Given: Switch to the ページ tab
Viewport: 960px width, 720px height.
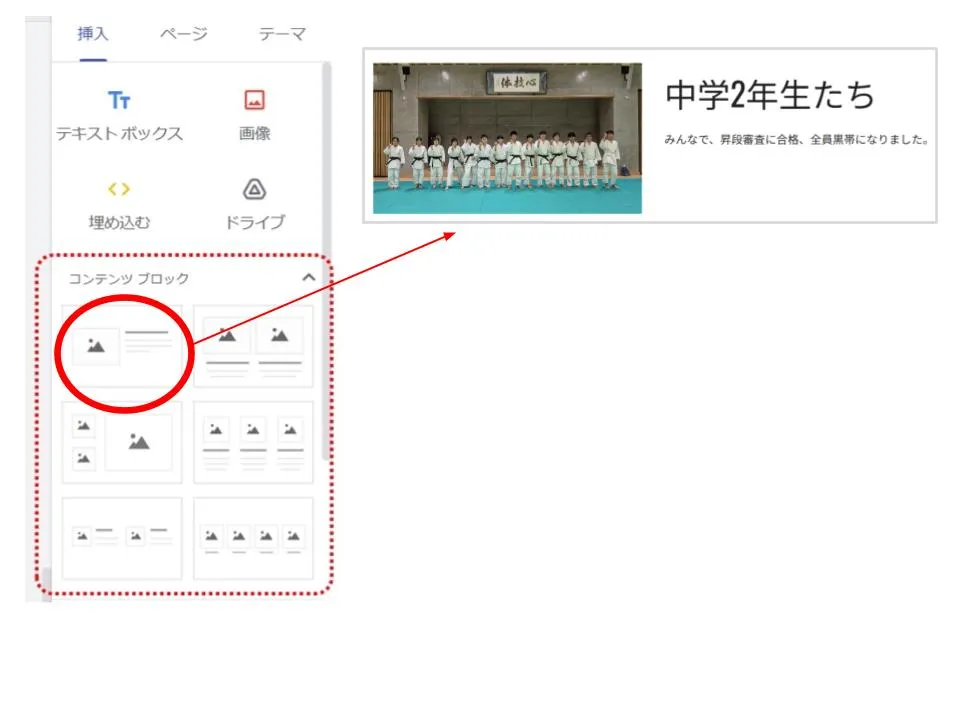Looking at the screenshot, I should tap(184, 34).
